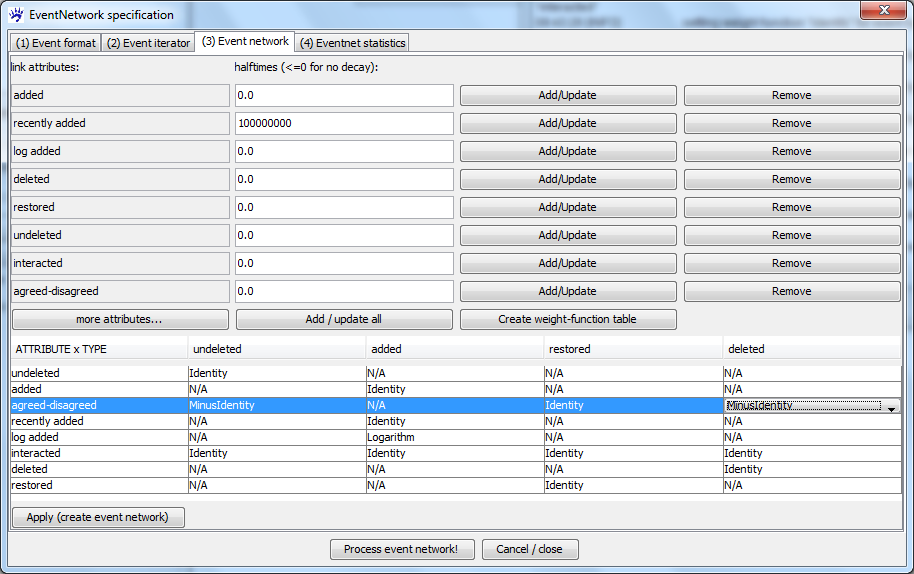Remove the log added link attribute

click(792, 152)
